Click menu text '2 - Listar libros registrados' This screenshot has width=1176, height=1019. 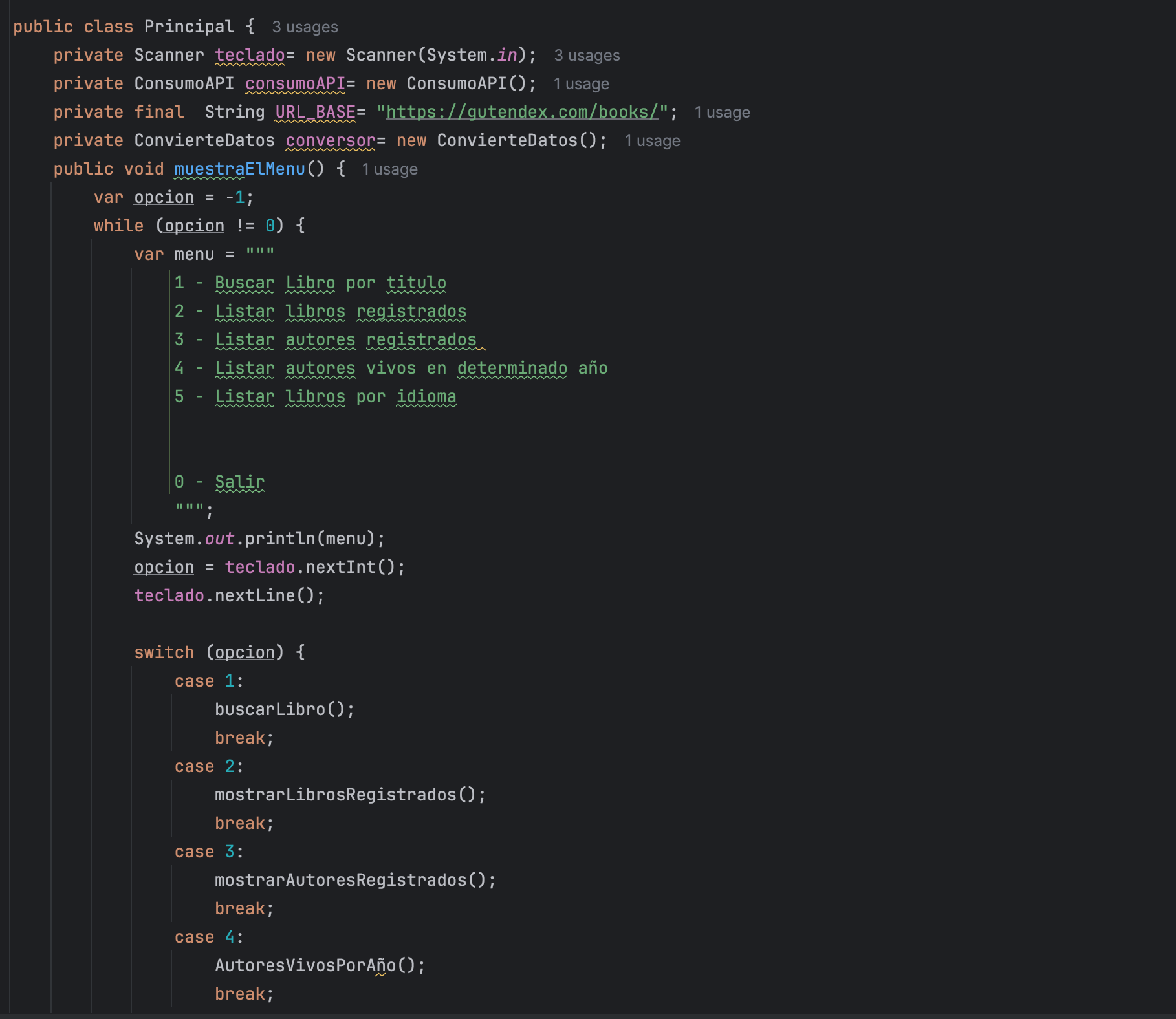pyautogui.click(x=320, y=311)
